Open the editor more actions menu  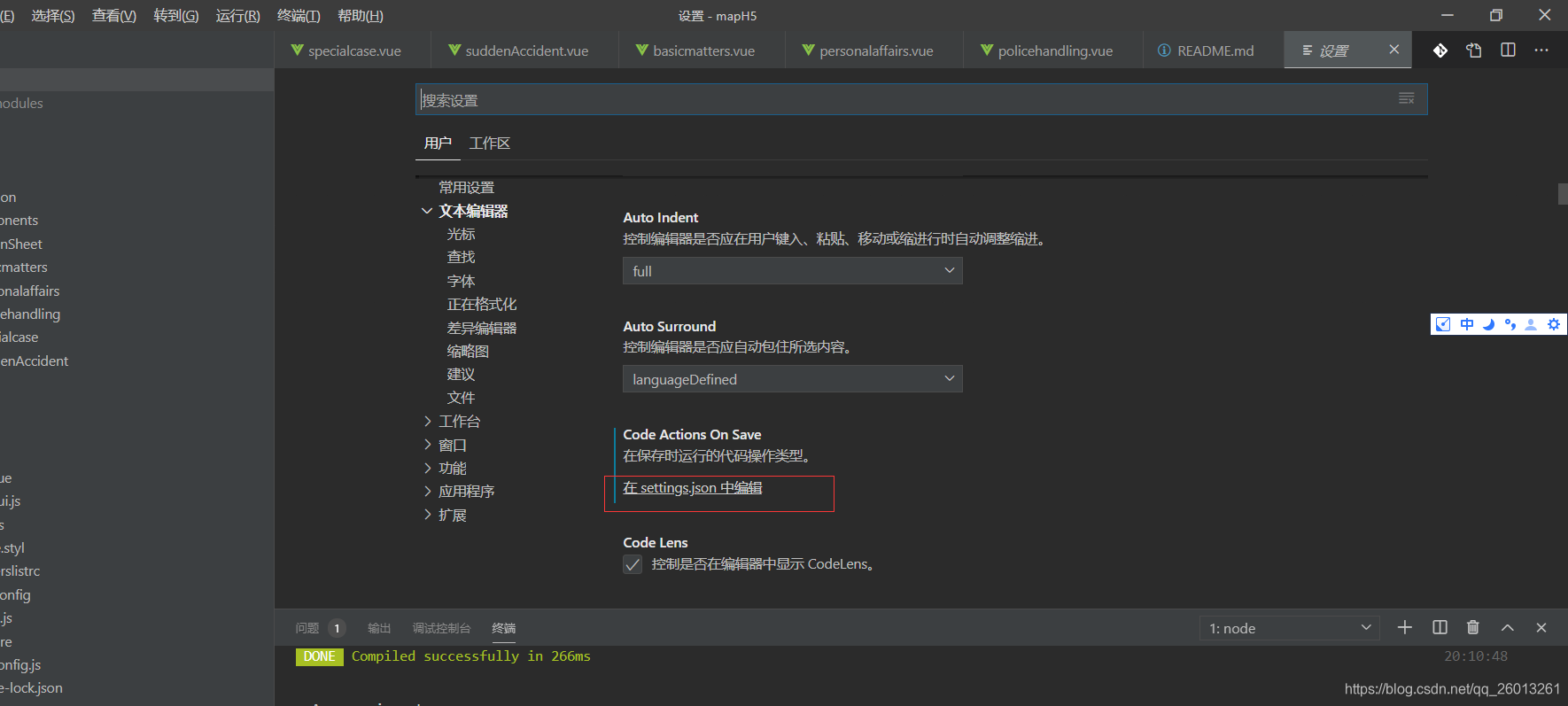pos(1541,50)
